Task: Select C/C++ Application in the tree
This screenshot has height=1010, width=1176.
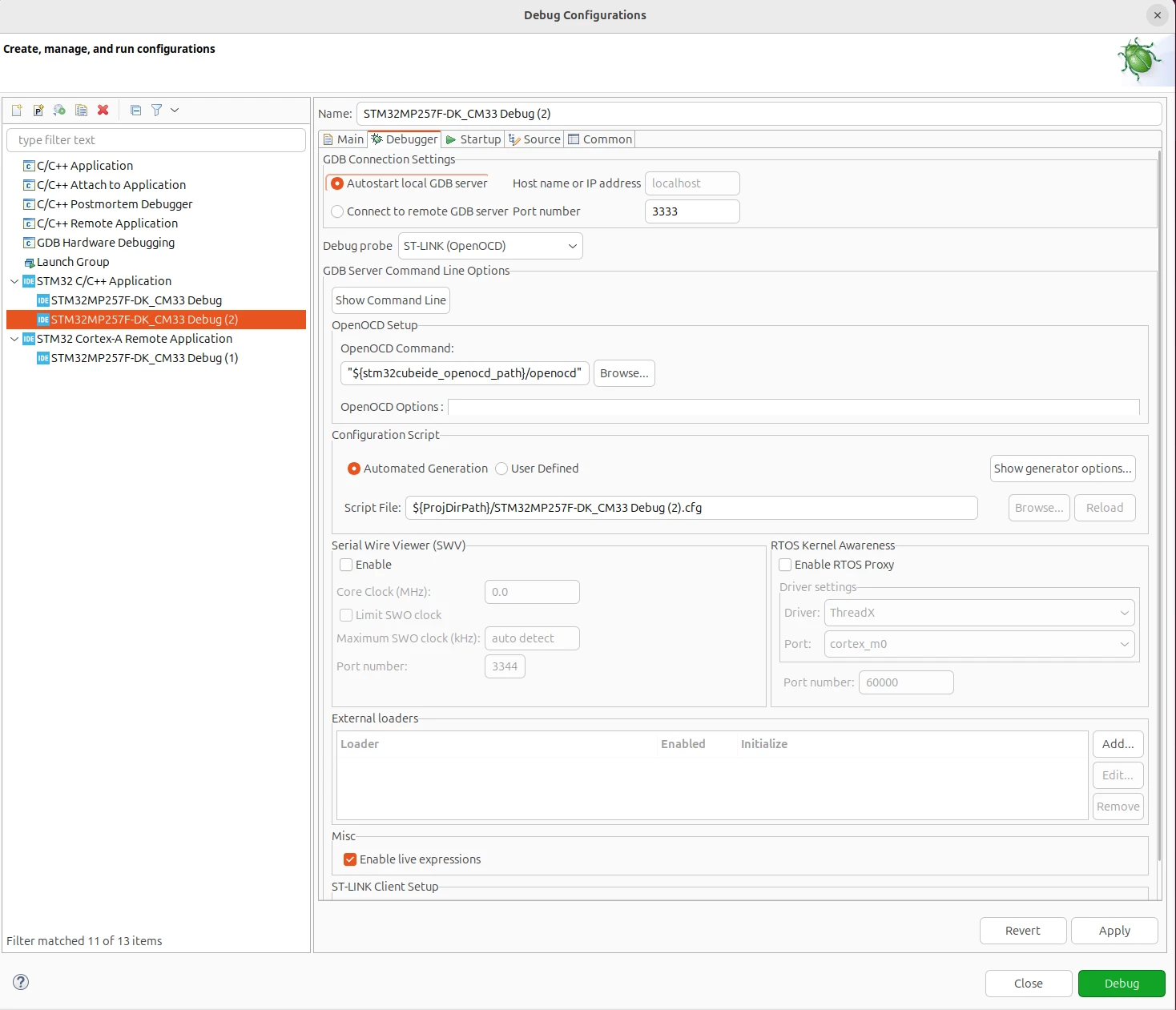Action: (85, 166)
